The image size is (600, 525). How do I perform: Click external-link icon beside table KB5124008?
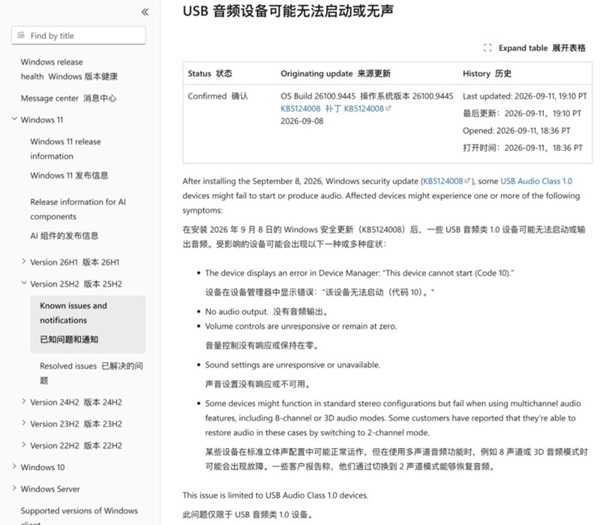click(388, 109)
